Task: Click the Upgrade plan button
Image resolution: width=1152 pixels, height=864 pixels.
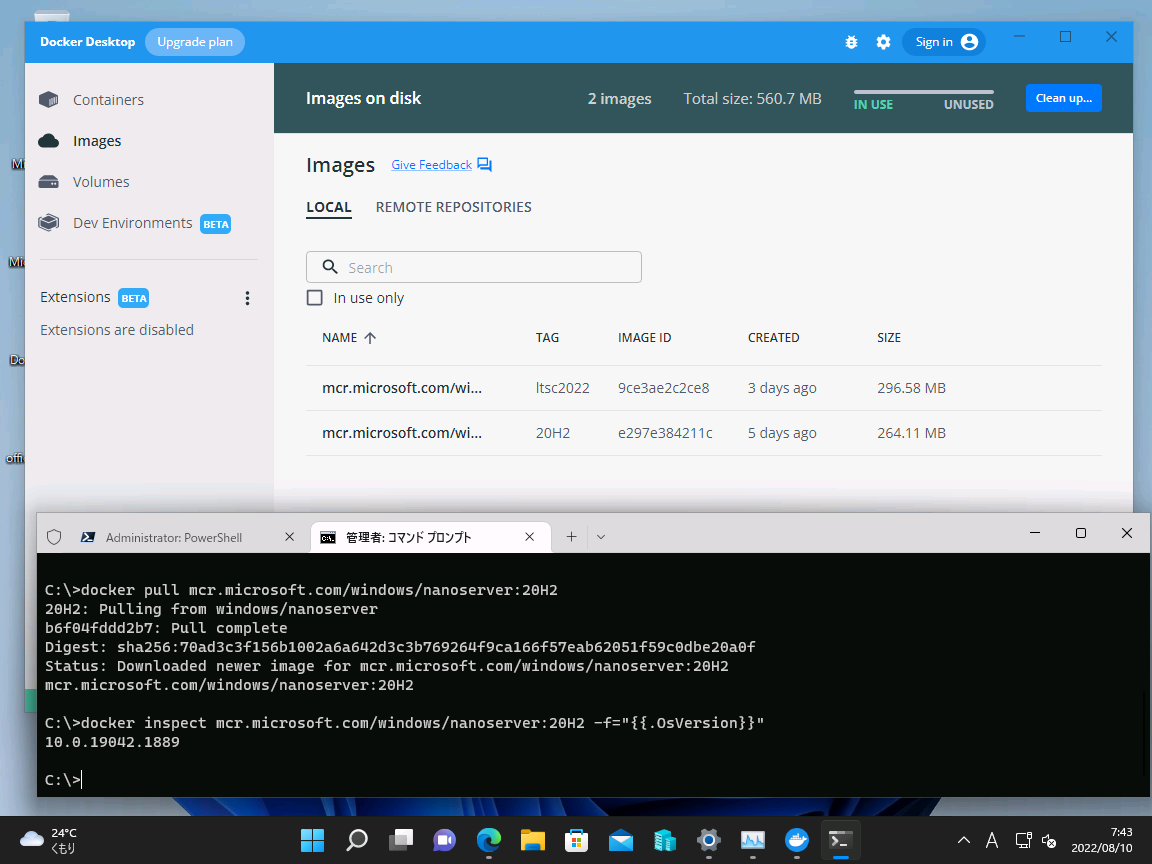Action: click(x=195, y=42)
